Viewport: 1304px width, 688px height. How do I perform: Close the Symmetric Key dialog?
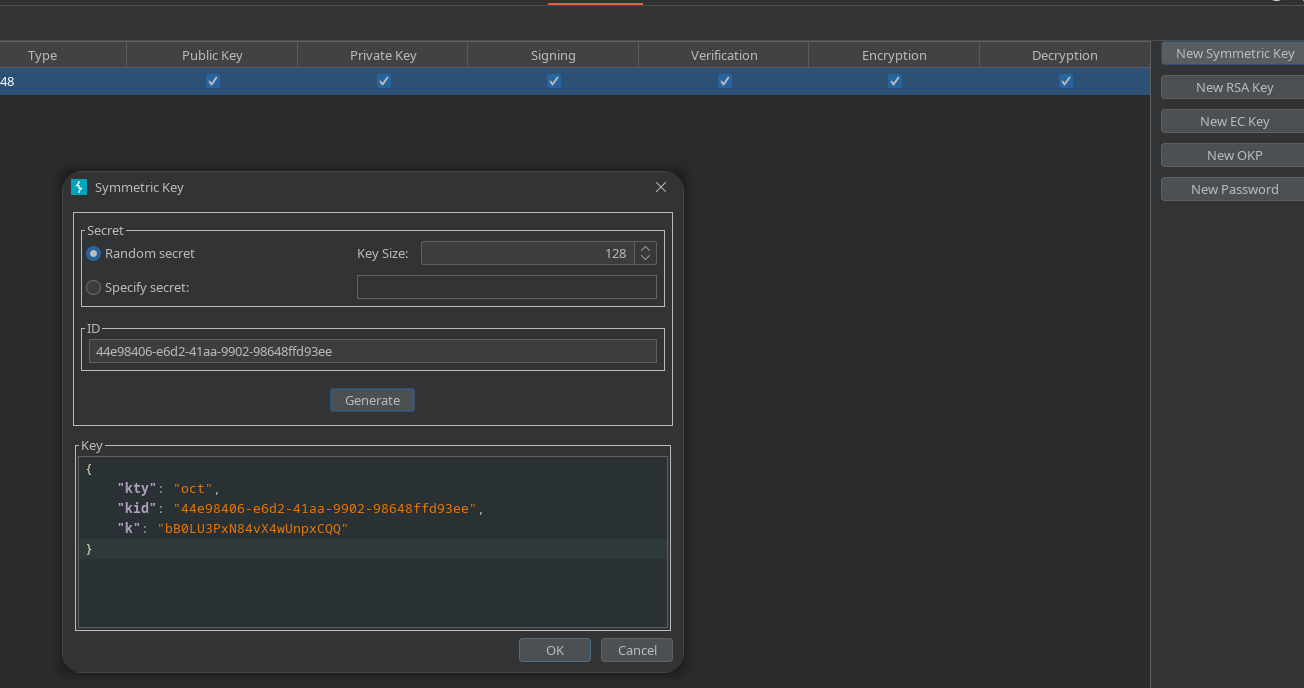(x=660, y=187)
